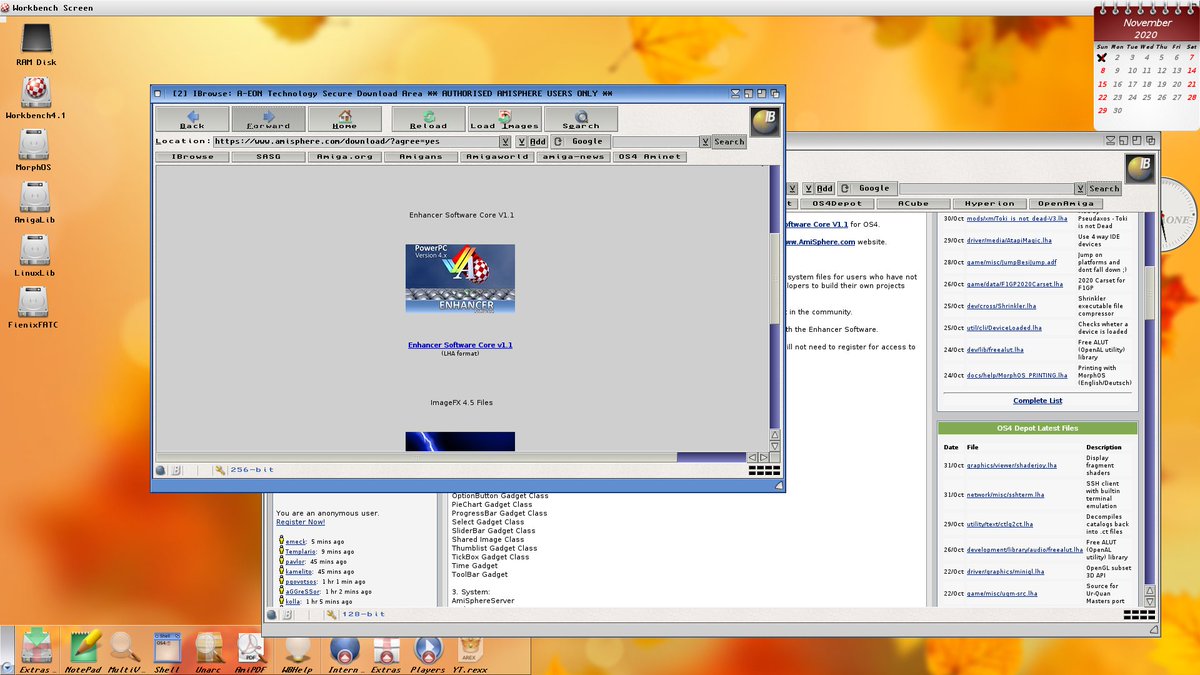
Task: Click the Add bookmark button in front window
Action: [538, 142]
